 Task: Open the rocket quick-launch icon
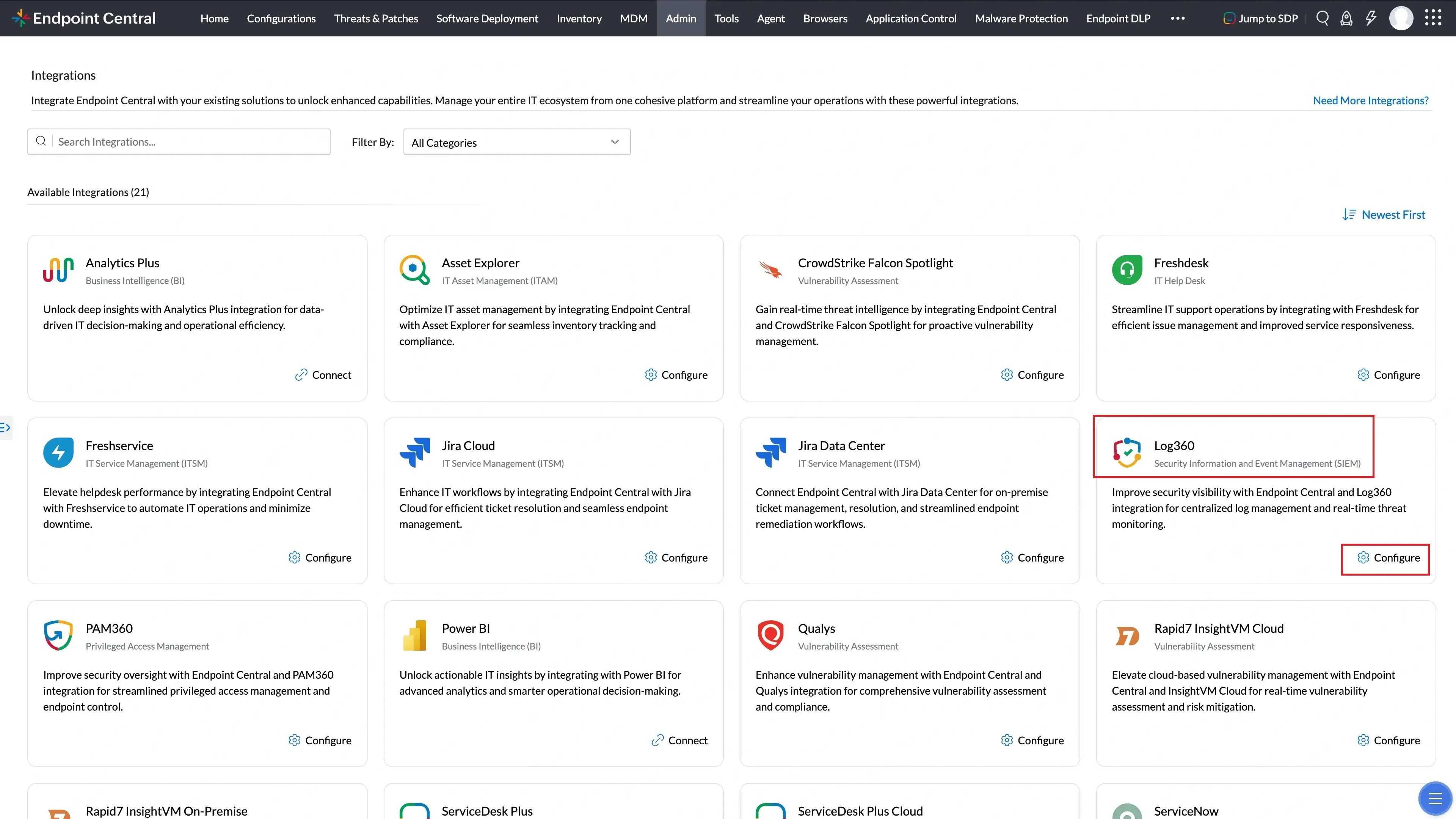[1346, 18]
